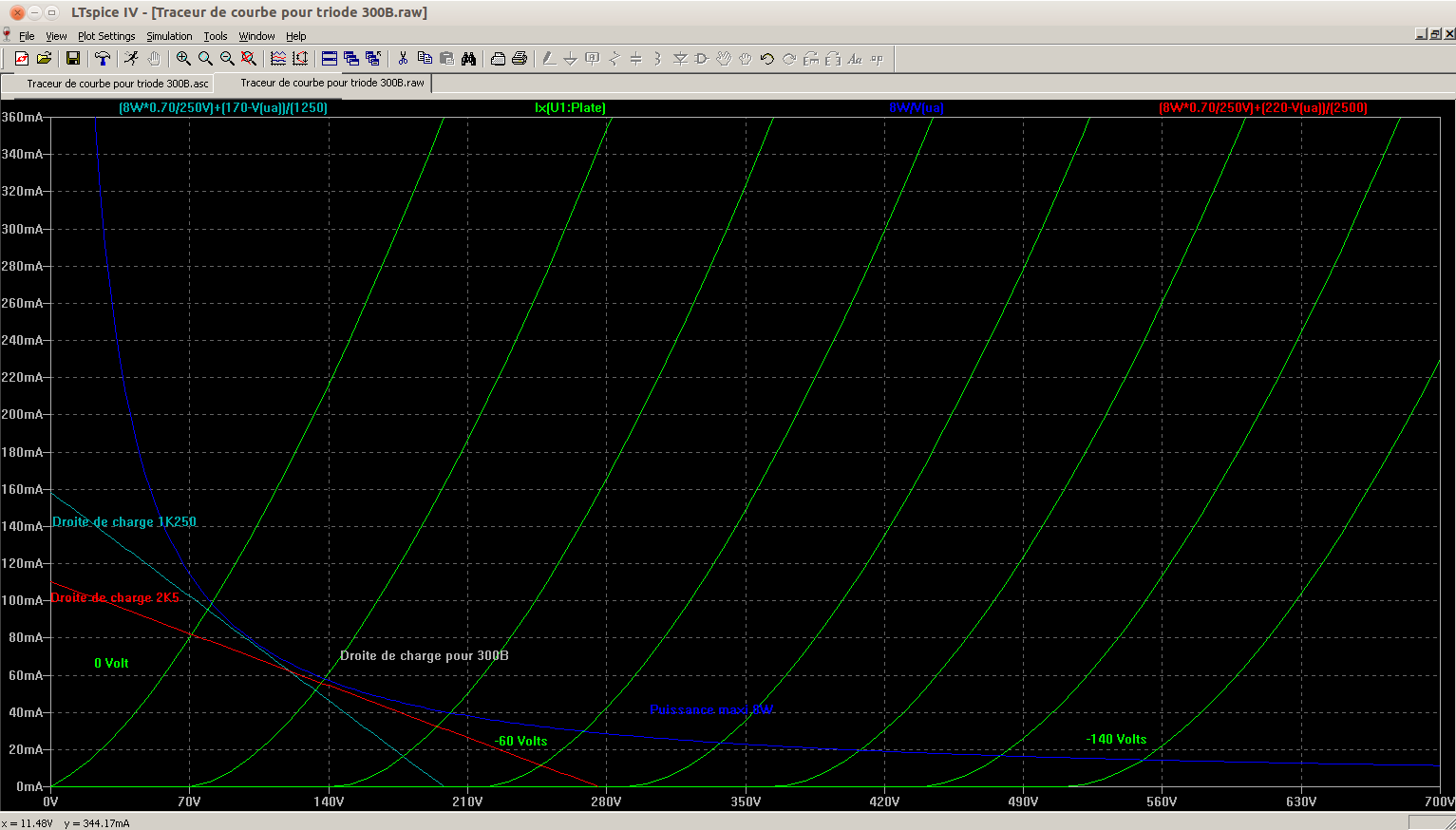Click the Text Aa icon
The height and width of the screenshot is (830, 1456).
click(855, 59)
